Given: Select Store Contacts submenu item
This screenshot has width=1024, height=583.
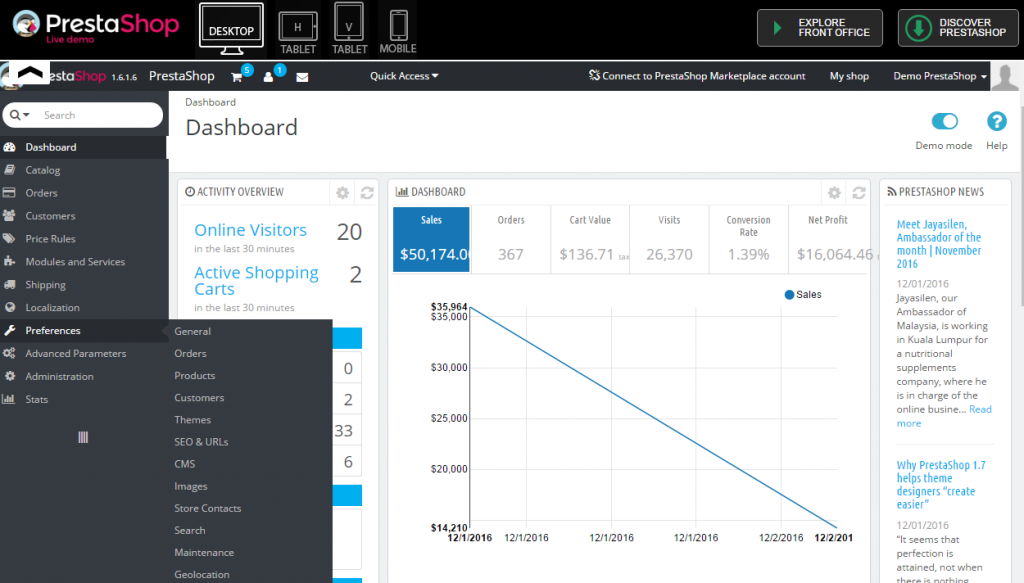Looking at the screenshot, I should 208,509.
